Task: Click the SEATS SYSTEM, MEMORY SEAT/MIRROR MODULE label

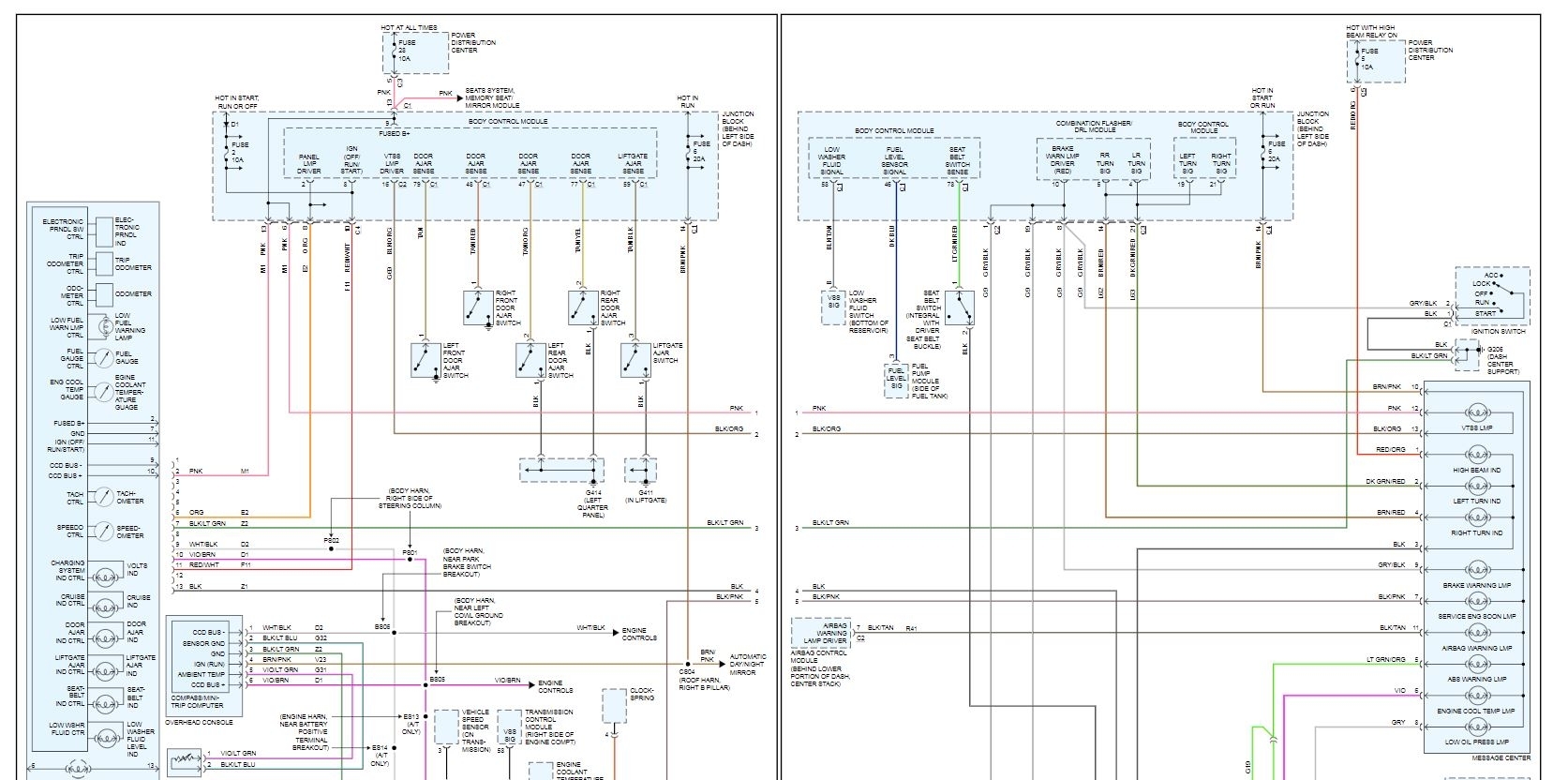Action: point(492,98)
